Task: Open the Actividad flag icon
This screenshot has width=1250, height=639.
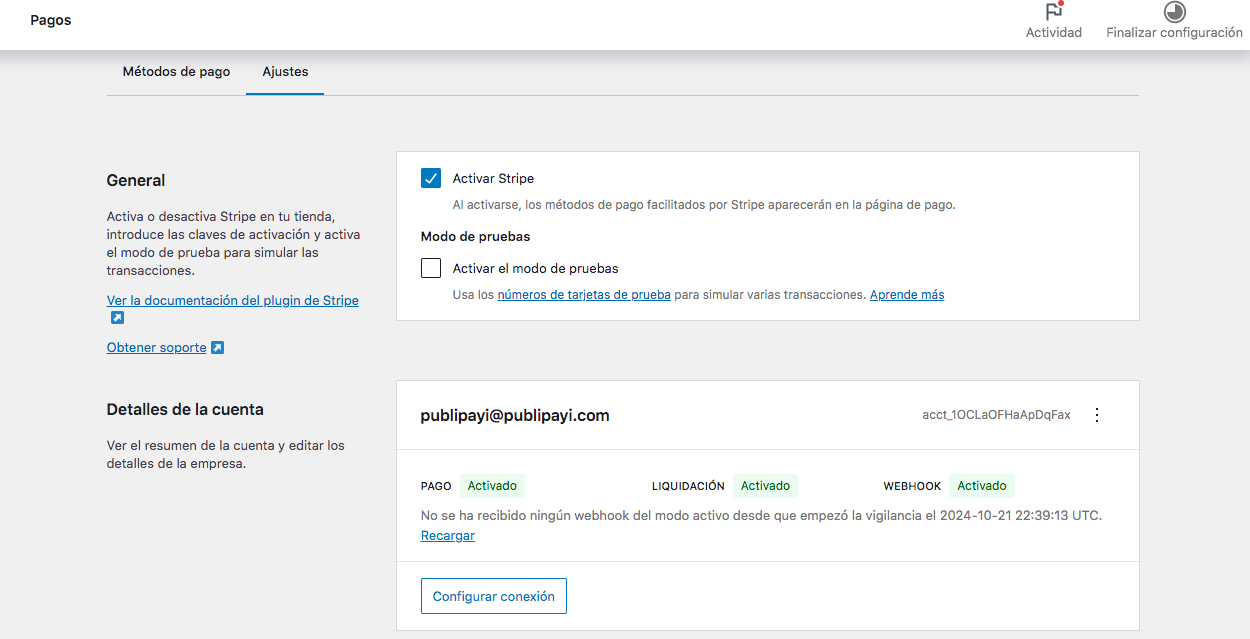Action: click(x=1054, y=11)
